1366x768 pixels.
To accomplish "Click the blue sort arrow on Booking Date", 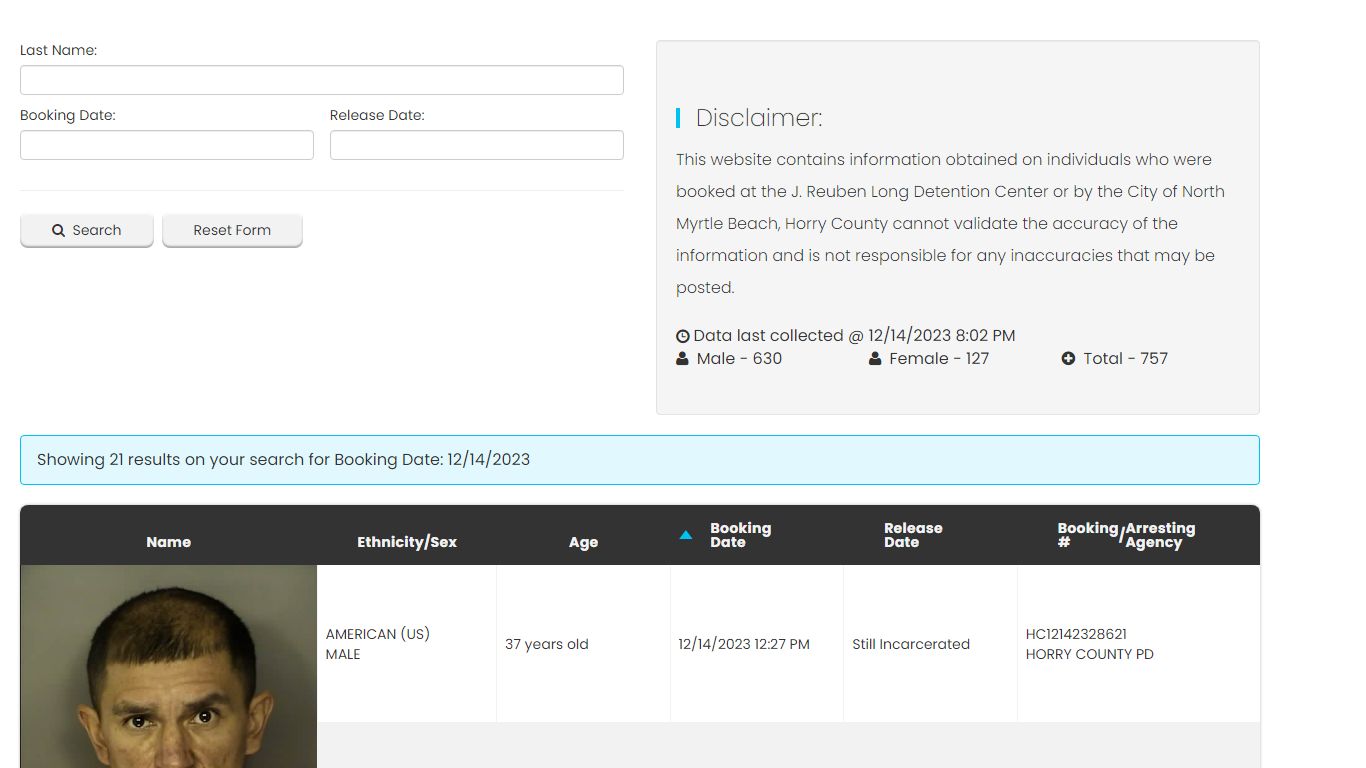I will pyautogui.click(x=686, y=535).
